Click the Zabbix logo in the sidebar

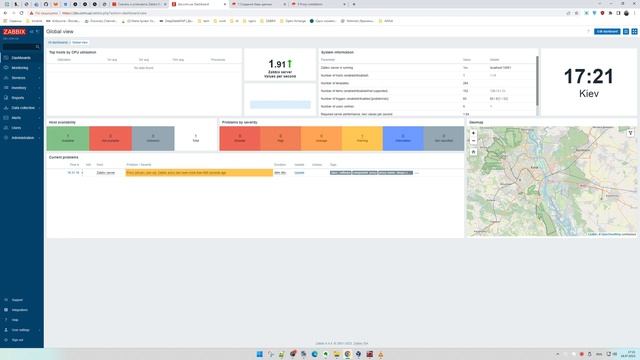tap(14, 31)
